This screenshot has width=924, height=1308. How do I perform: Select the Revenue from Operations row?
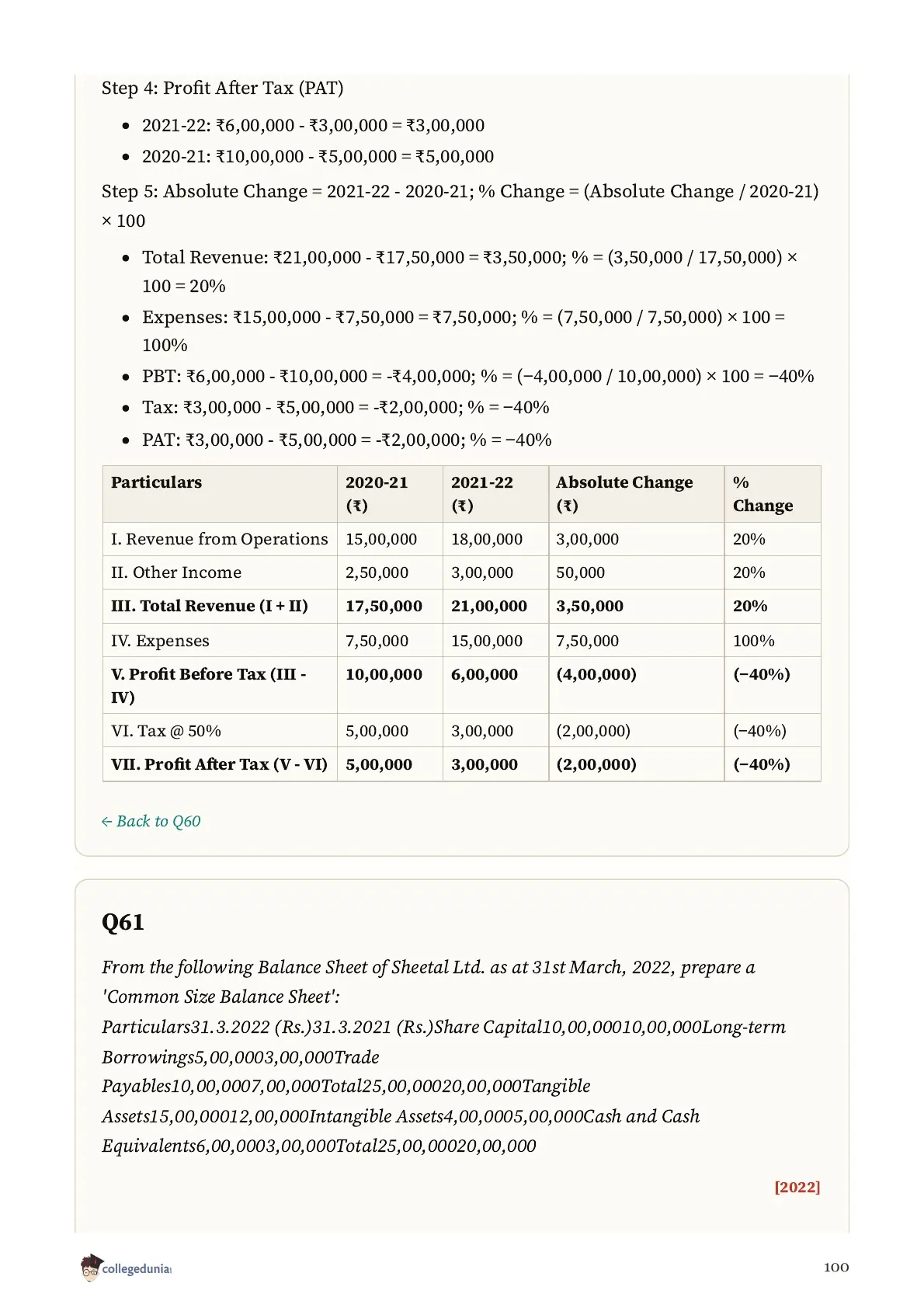point(462,539)
